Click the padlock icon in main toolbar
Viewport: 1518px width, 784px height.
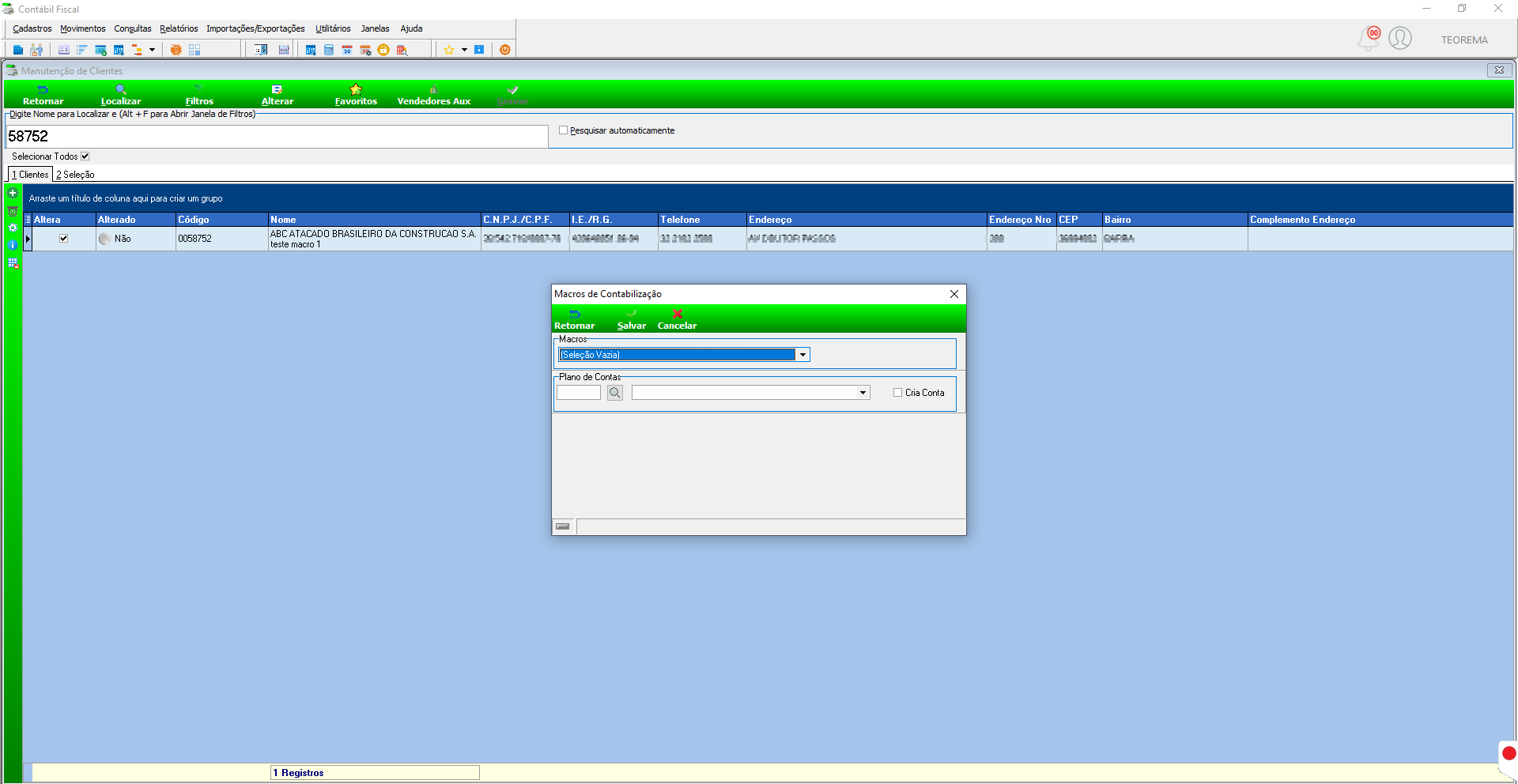[383, 50]
